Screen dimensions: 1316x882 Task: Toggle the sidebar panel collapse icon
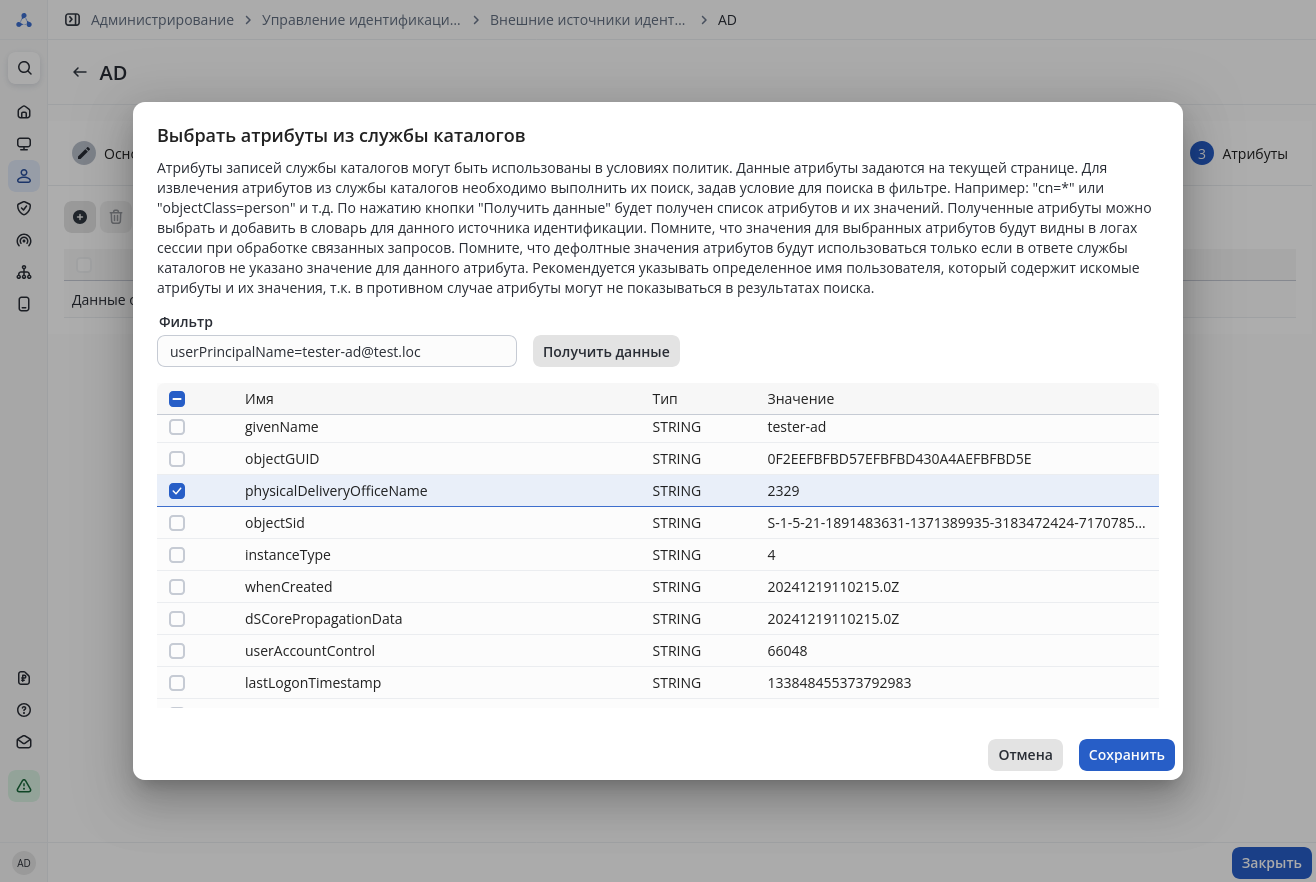click(x=72, y=20)
